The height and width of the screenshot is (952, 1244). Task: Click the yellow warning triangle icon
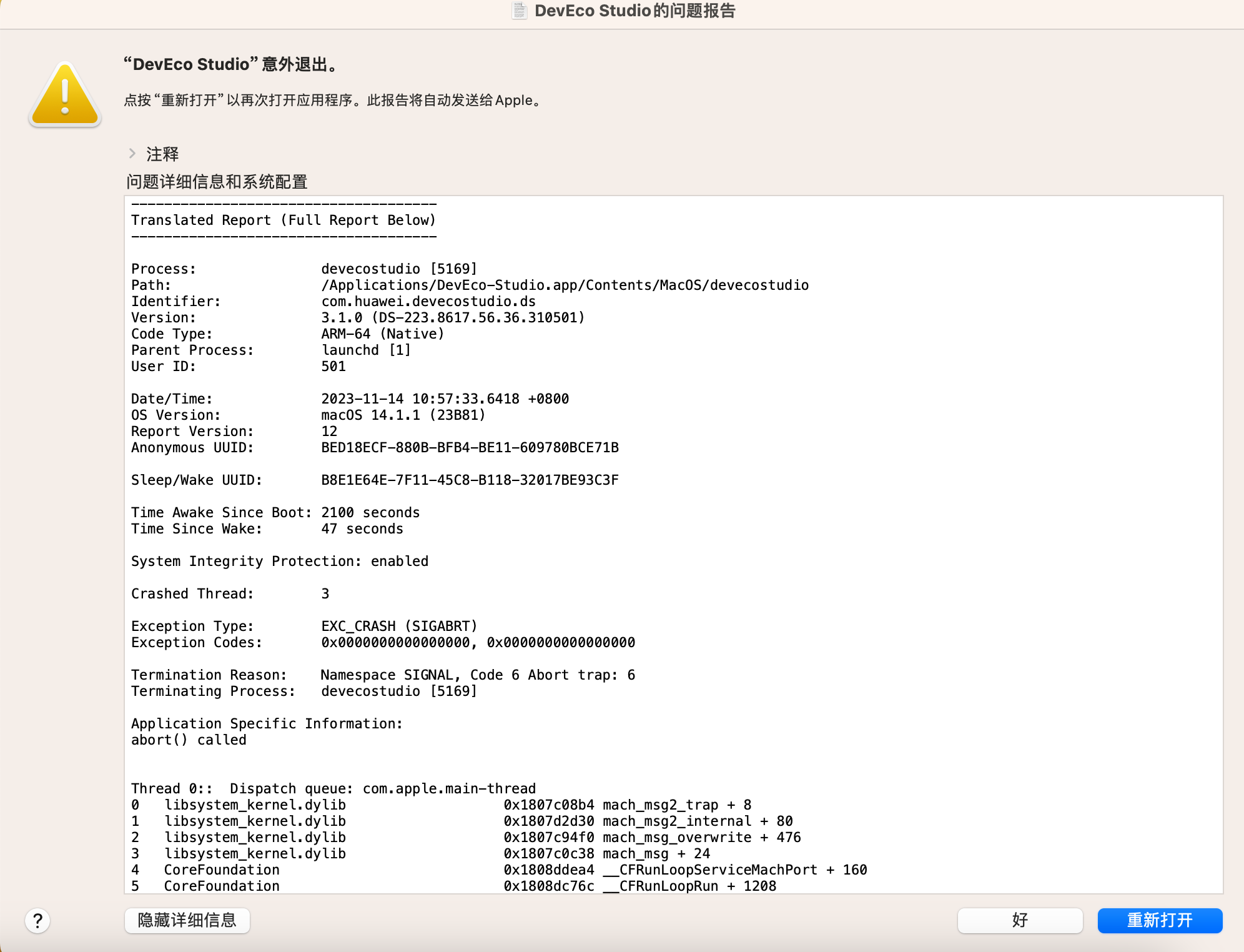click(65, 95)
